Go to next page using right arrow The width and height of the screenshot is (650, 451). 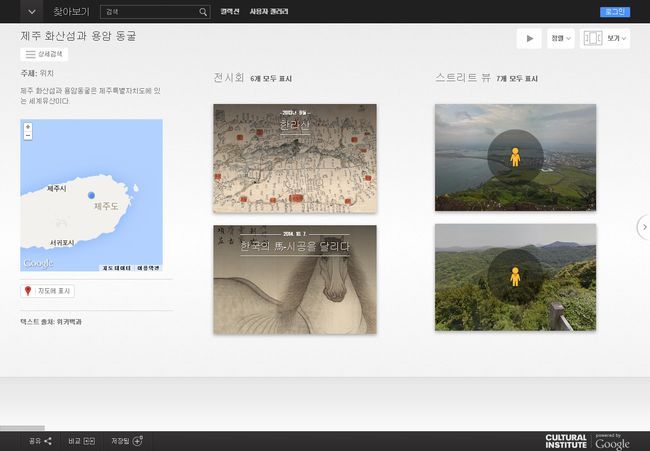[x=643, y=227]
